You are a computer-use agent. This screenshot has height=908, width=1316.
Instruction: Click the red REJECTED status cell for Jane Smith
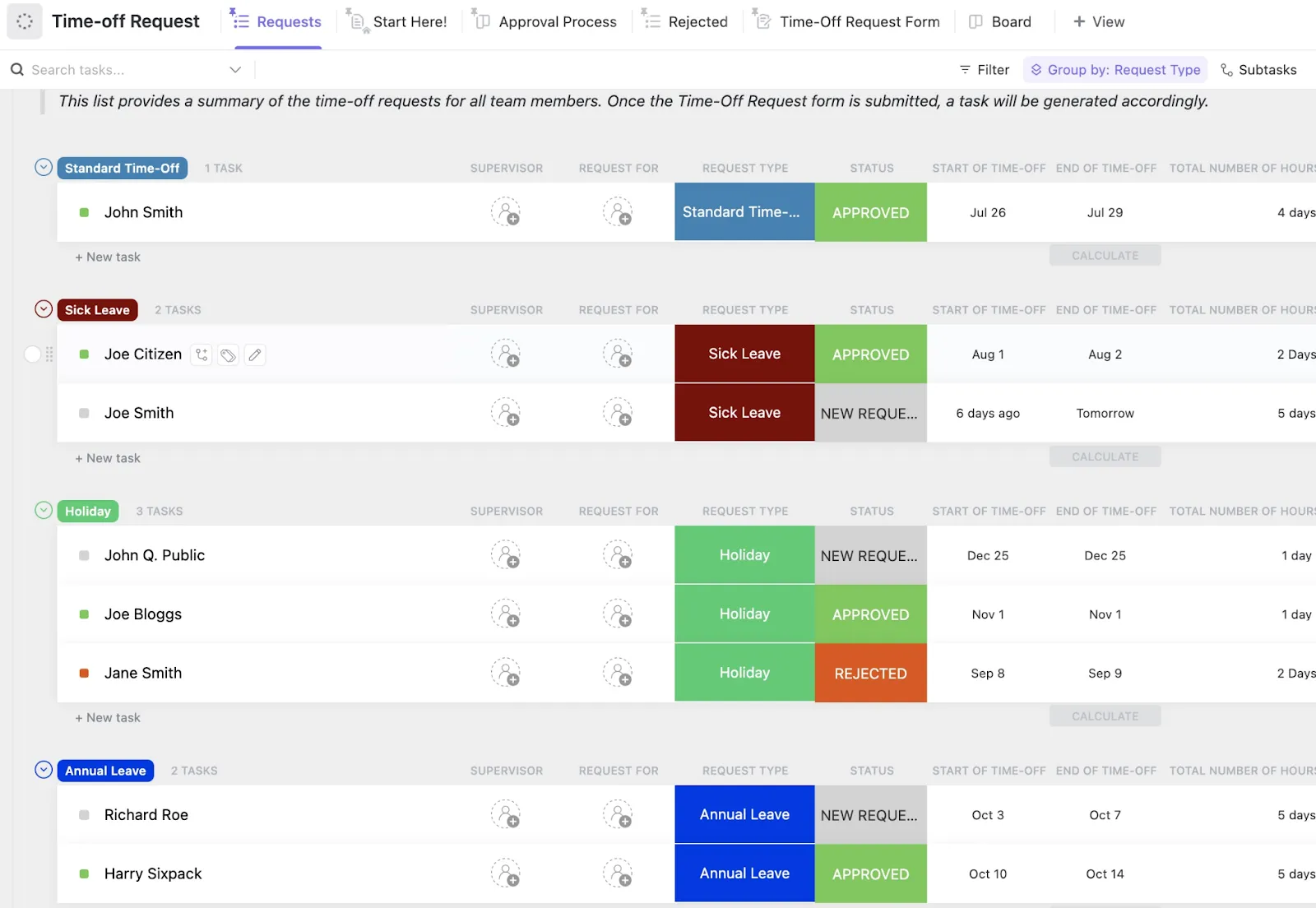coord(871,673)
